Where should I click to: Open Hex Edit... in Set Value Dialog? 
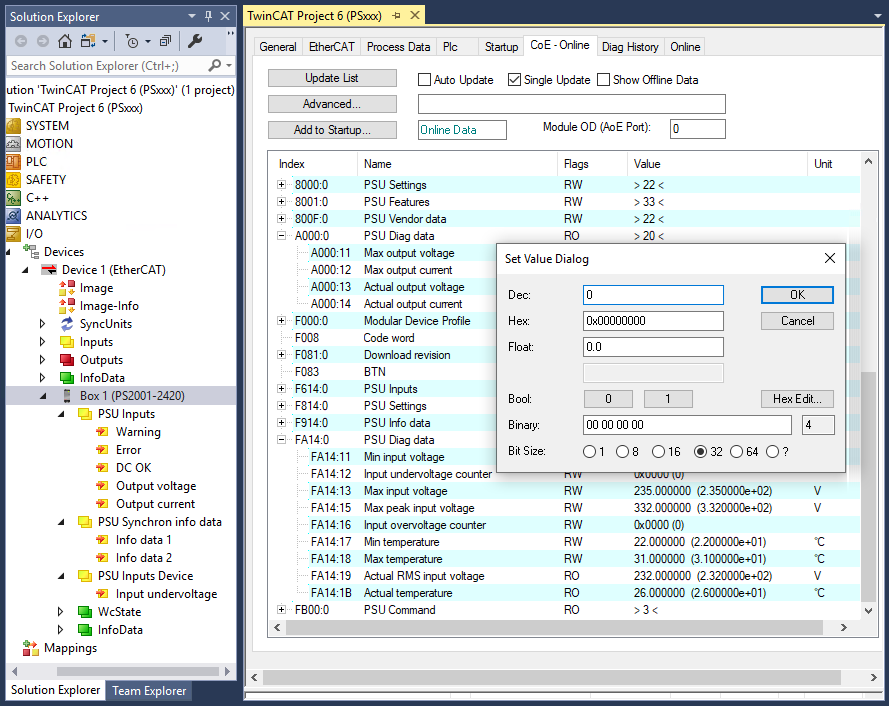coord(797,399)
